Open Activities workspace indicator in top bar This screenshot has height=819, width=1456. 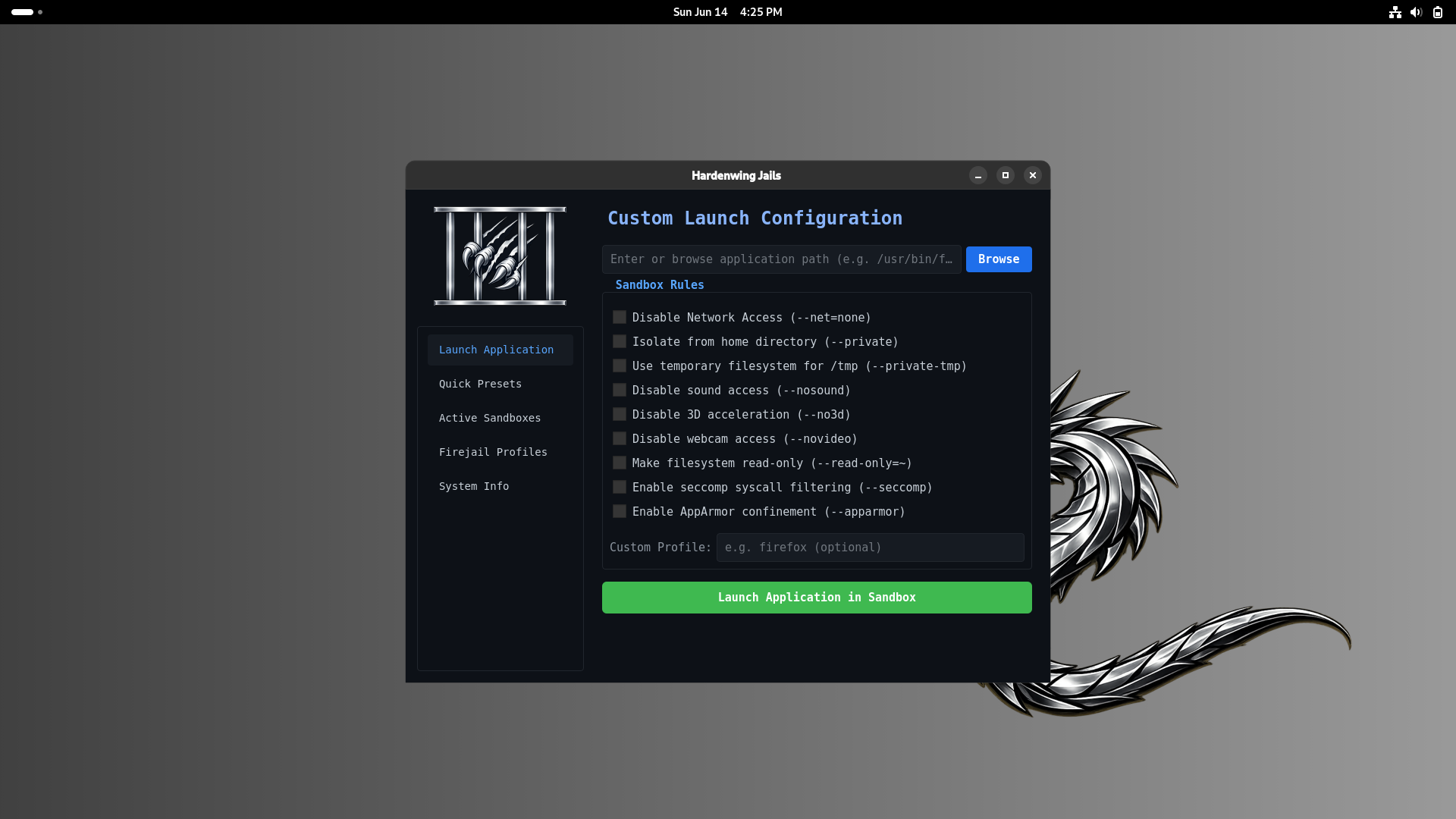pos(27,12)
